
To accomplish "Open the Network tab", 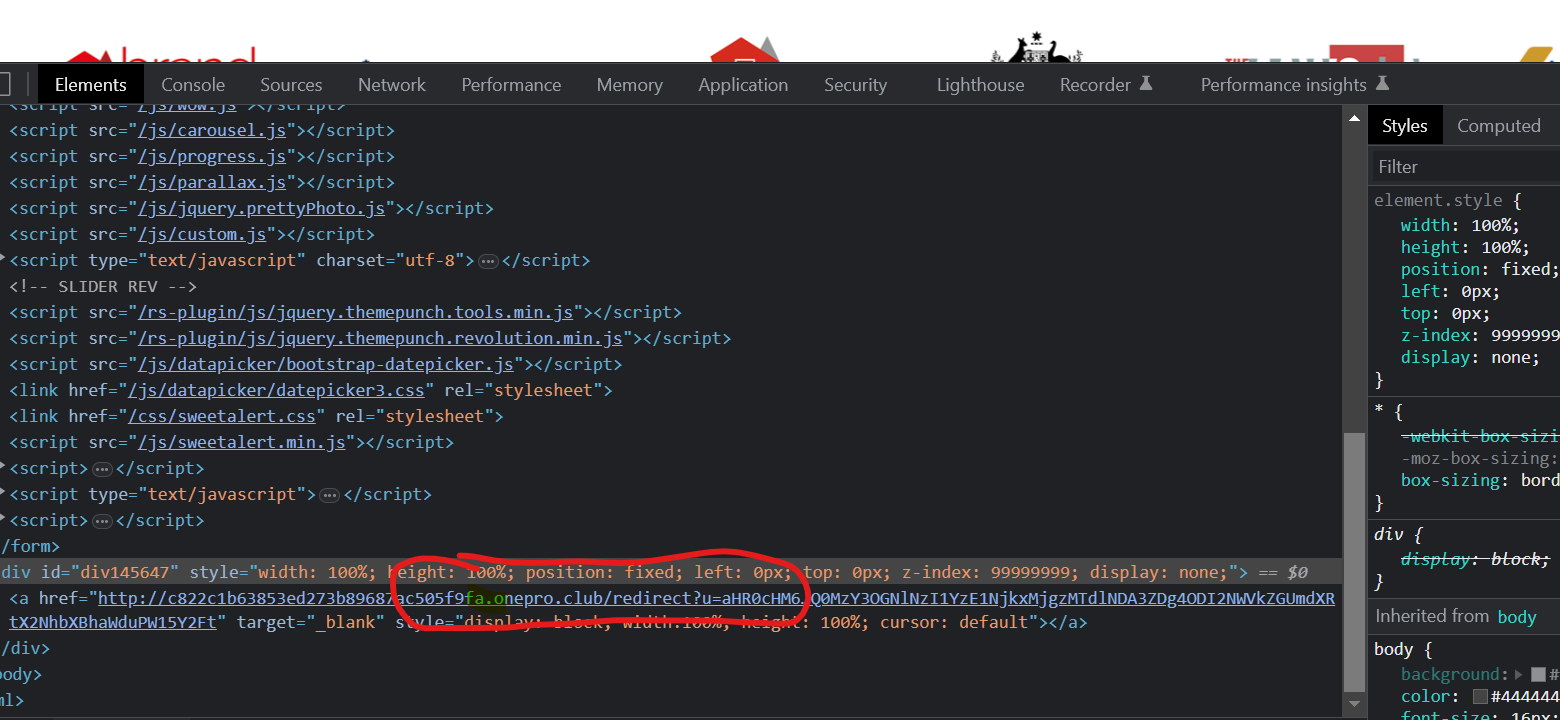I will coord(392,85).
